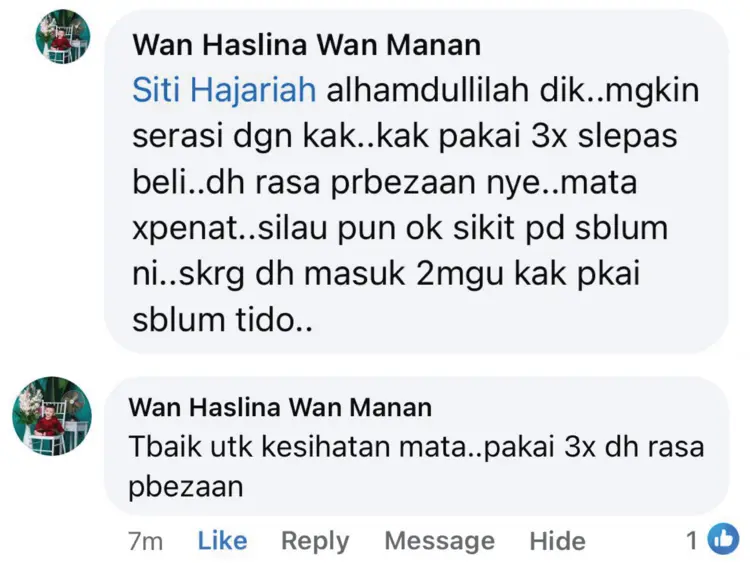The width and height of the screenshot is (750, 563).
Task: Open Wan Haslina Wan Manan name in second comment
Action: click(280, 408)
